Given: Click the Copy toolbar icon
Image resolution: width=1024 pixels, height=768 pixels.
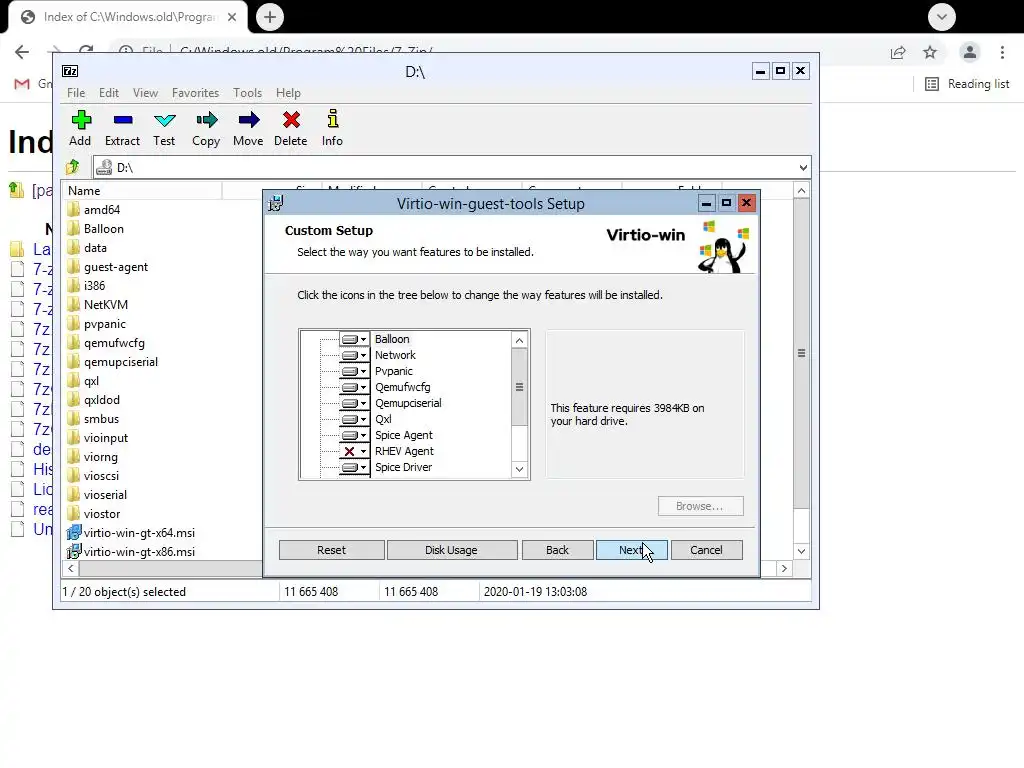Looking at the screenshot, I should click(206, 128).
